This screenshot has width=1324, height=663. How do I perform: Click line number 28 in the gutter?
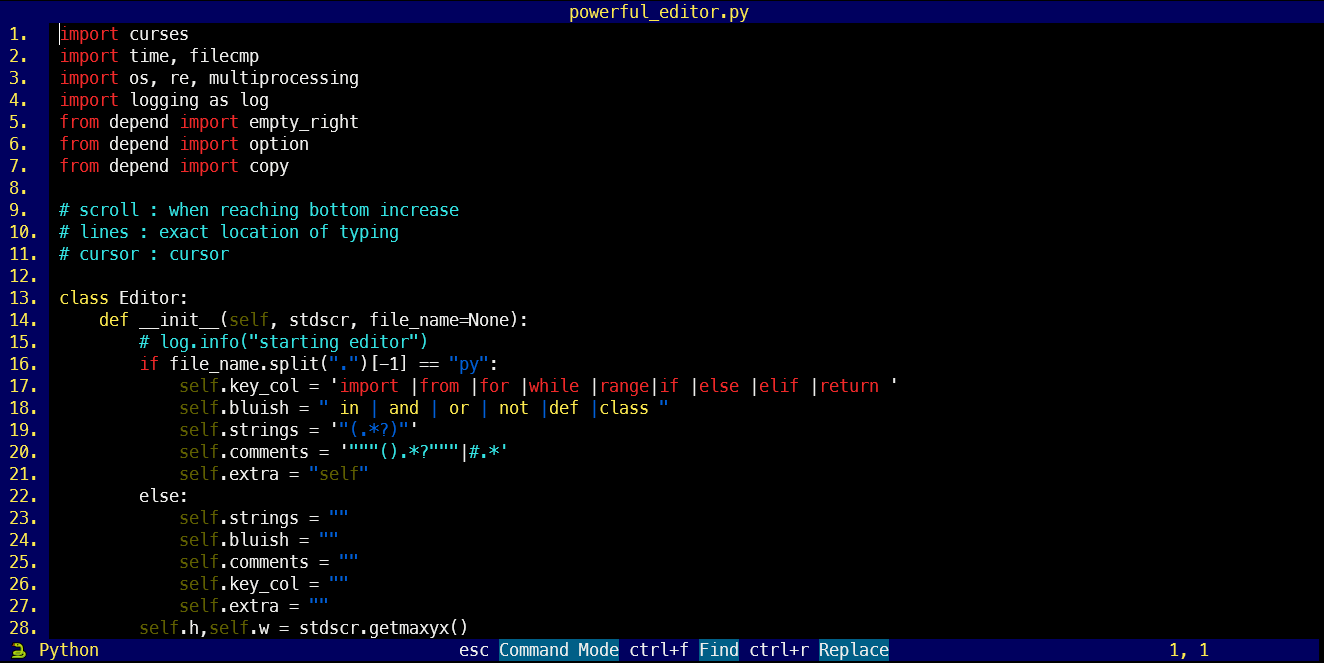click(x=24, y=628)
